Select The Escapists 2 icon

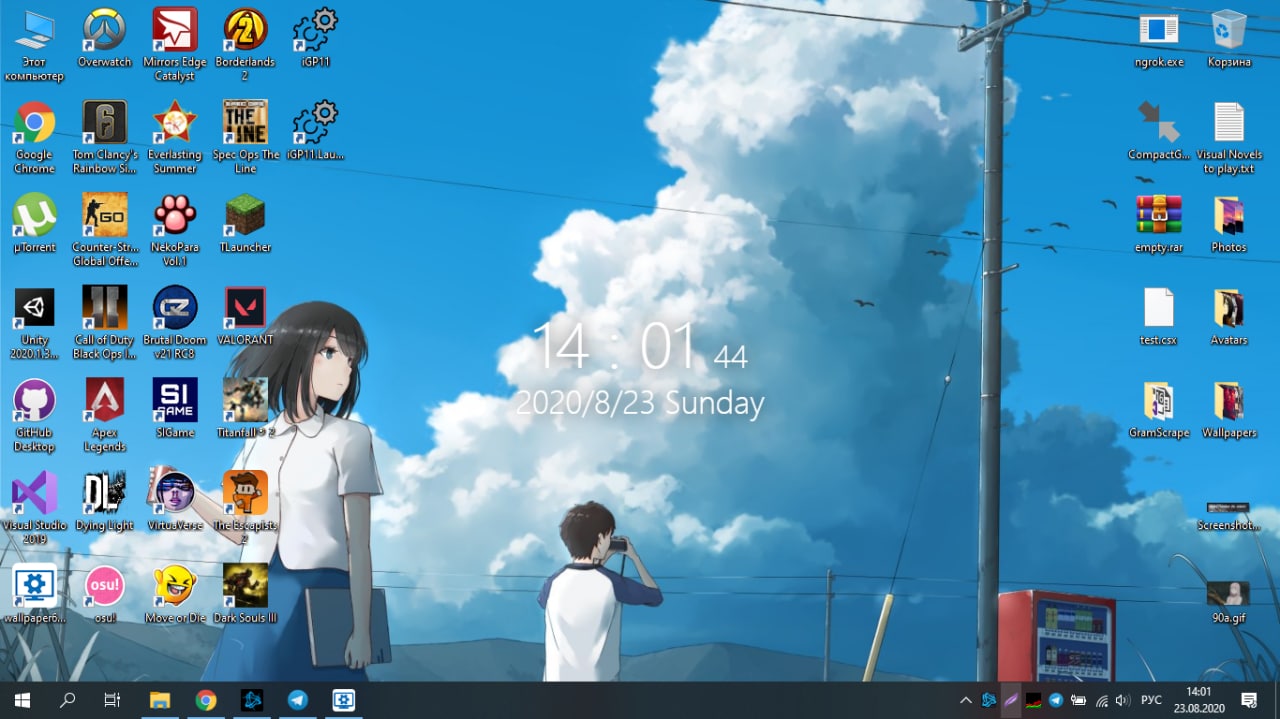tap(245, 507)
